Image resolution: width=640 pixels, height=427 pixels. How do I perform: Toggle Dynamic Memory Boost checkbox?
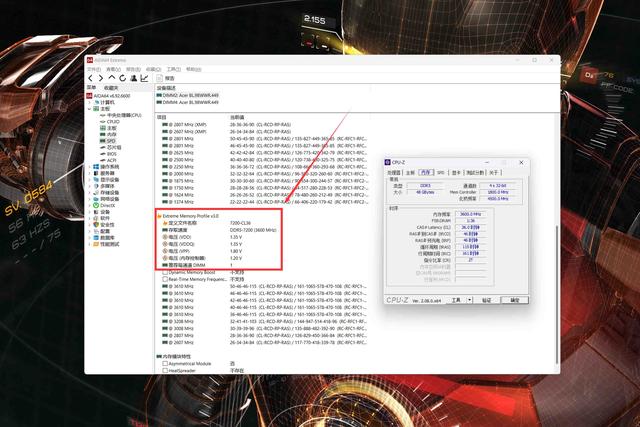165,272
